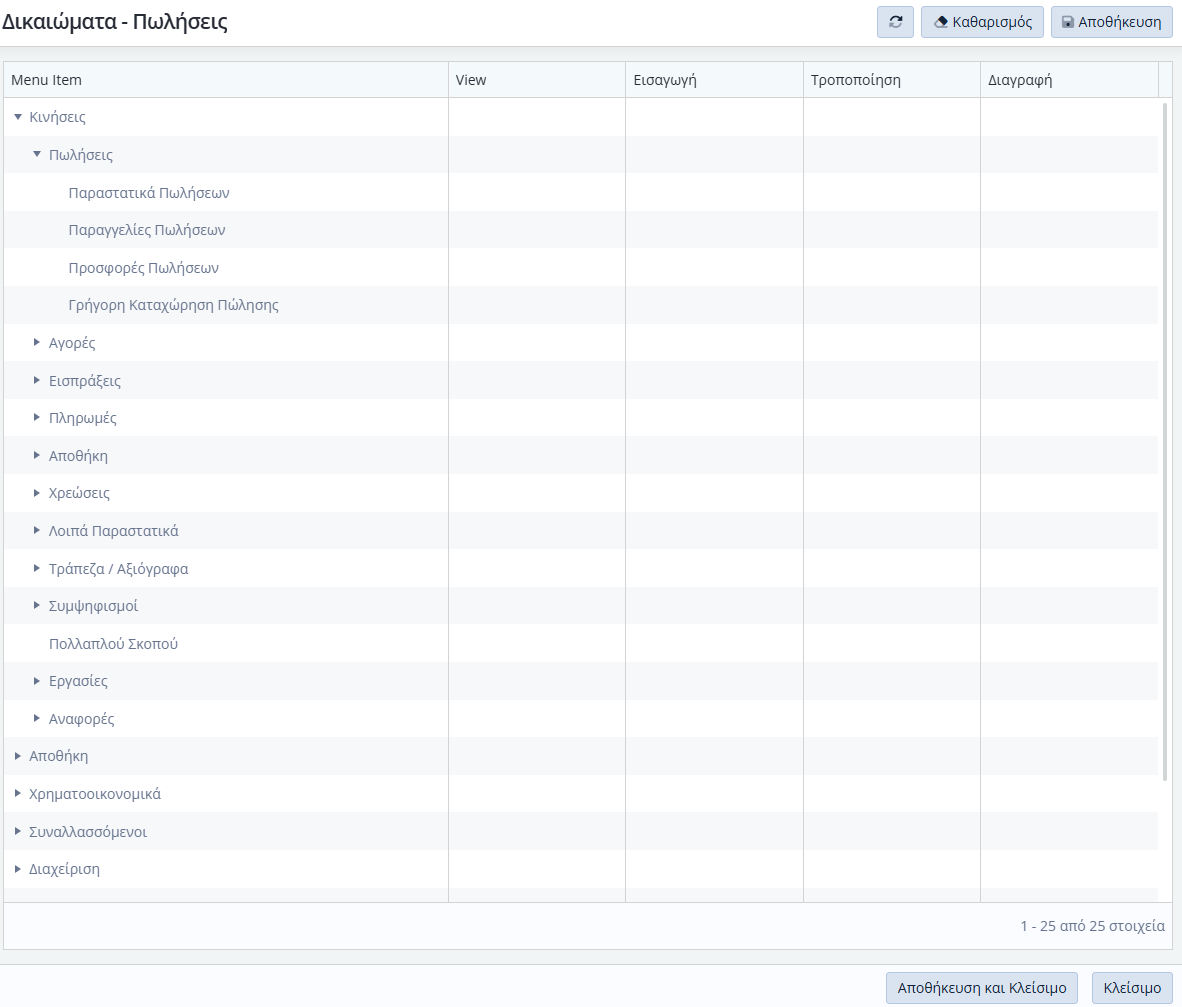Collapse the Πωλήσεις tree node
Viewport: 1182px width, 1007px height.
click(x=37, y=155)
